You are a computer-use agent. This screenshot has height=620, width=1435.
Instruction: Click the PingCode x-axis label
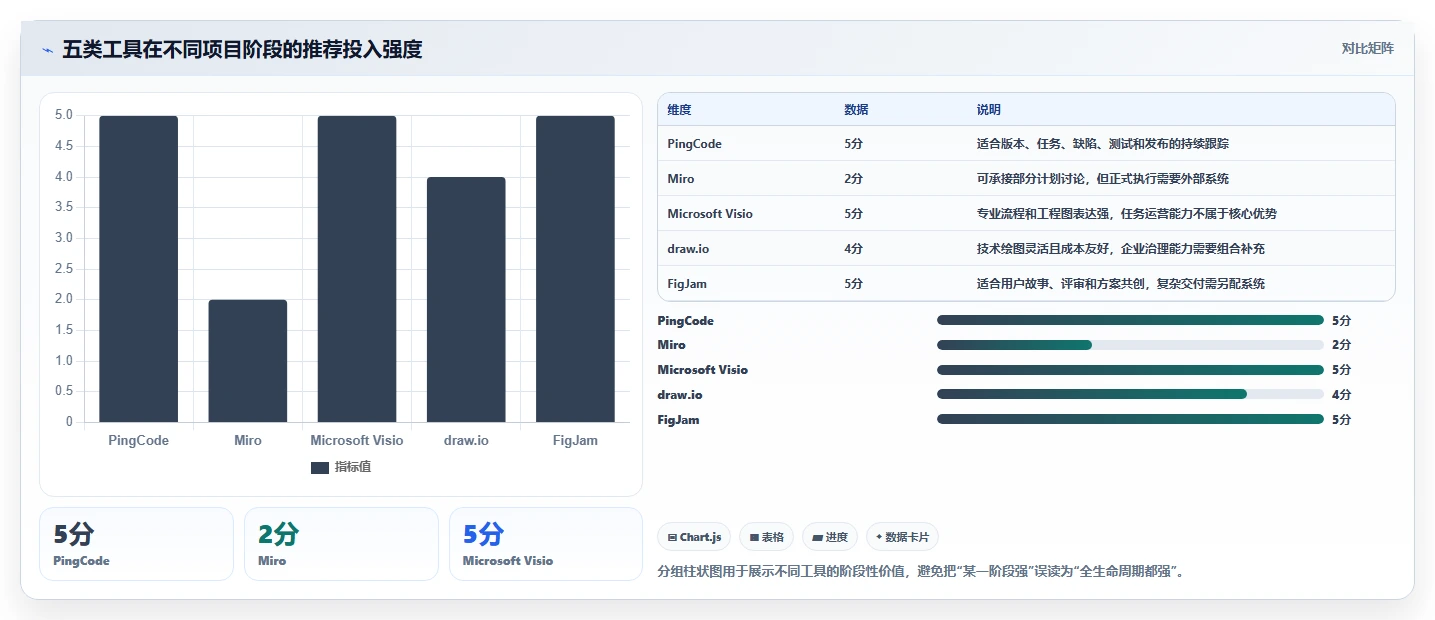click(138, 440)
